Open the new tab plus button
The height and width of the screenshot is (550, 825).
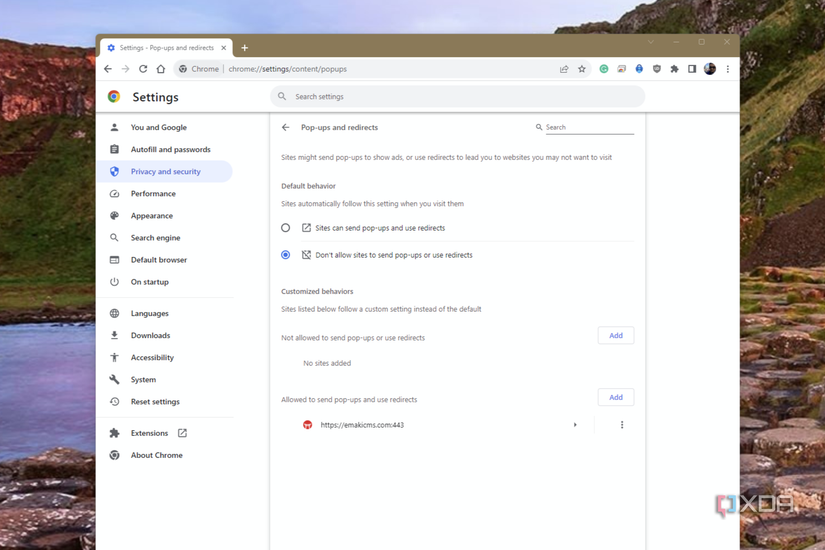pos(245,48)
